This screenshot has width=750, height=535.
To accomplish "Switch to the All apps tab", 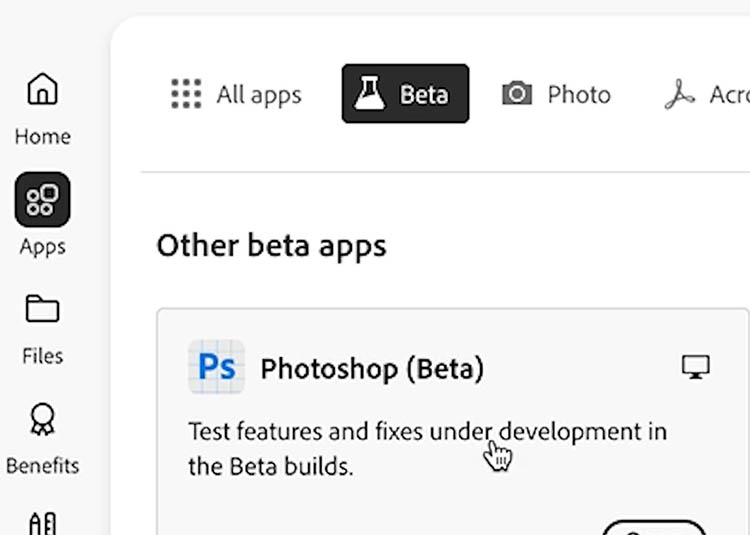I will point(258,95).
